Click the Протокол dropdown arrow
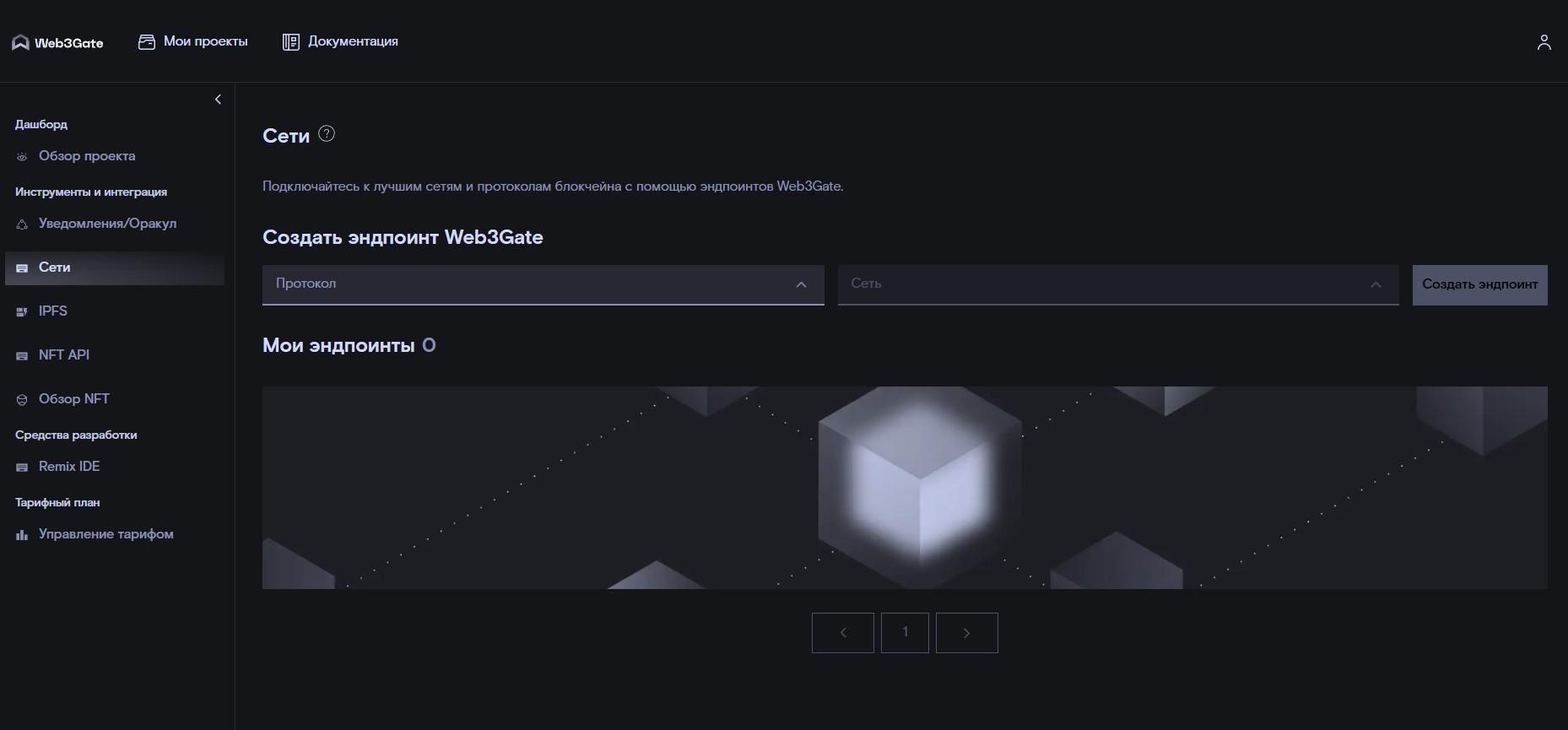 pyautogui.click(x=801, y=285)
